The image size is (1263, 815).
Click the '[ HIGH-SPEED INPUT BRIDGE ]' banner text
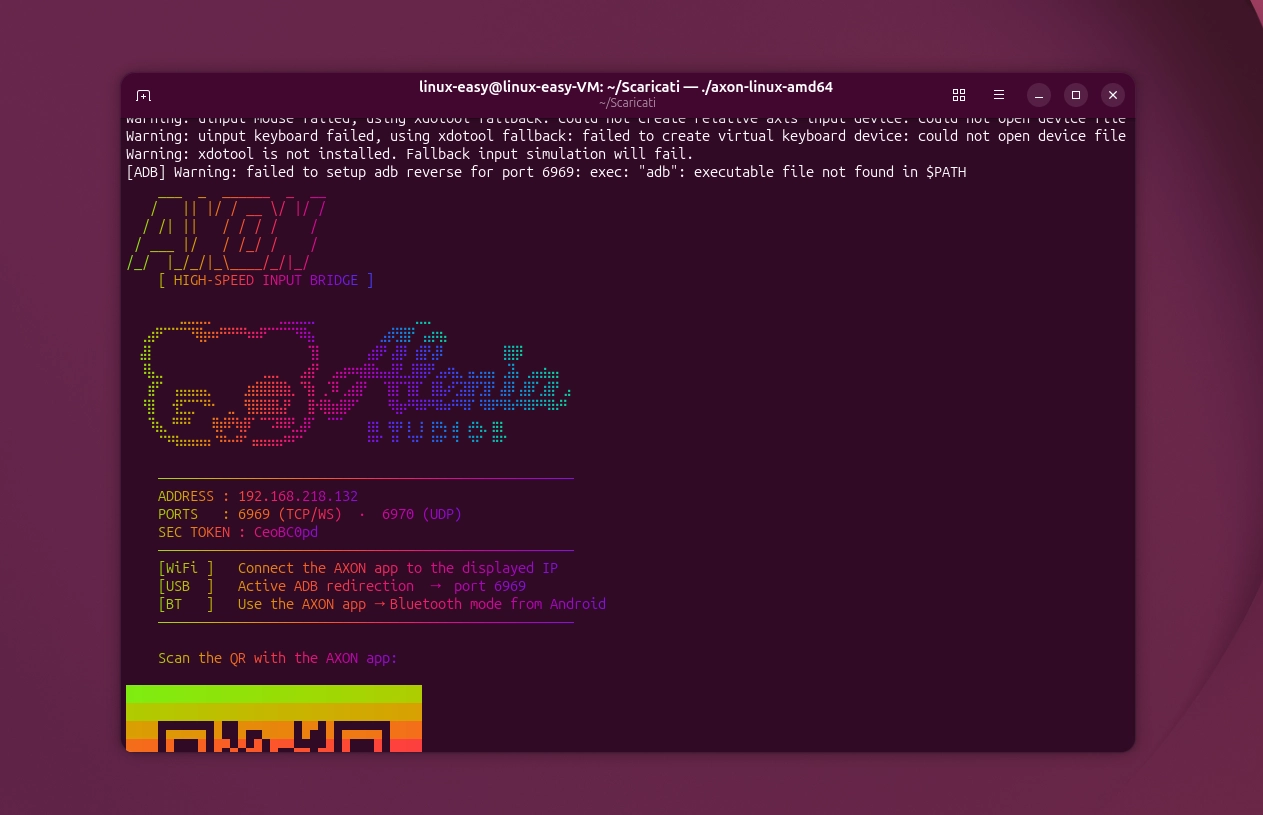click(266, 280)
